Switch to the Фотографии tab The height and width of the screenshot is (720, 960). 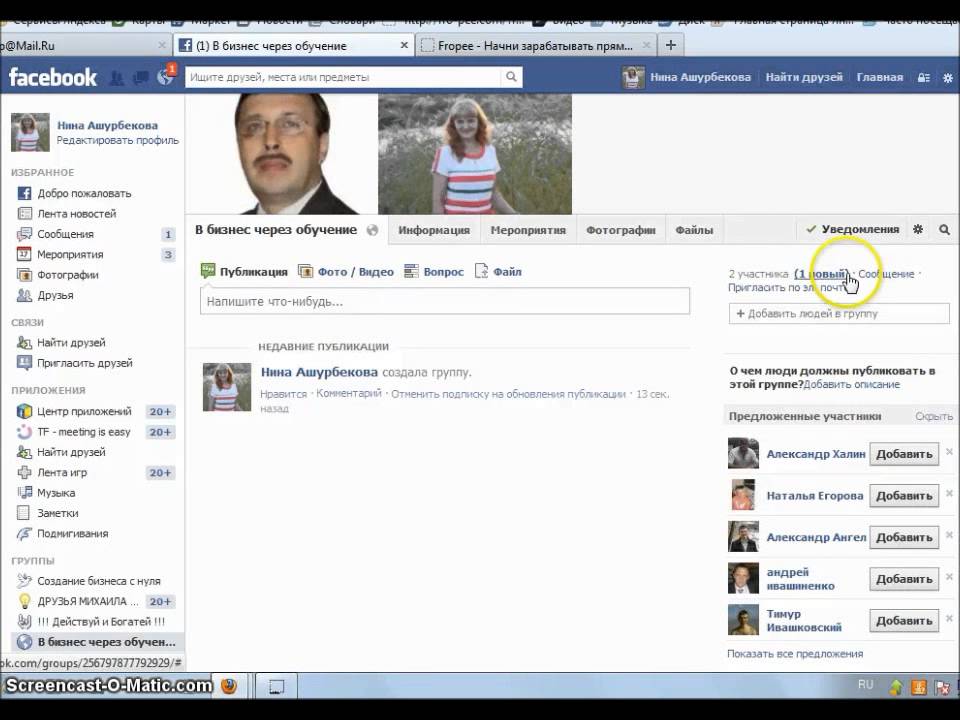[x=620, y=230]
